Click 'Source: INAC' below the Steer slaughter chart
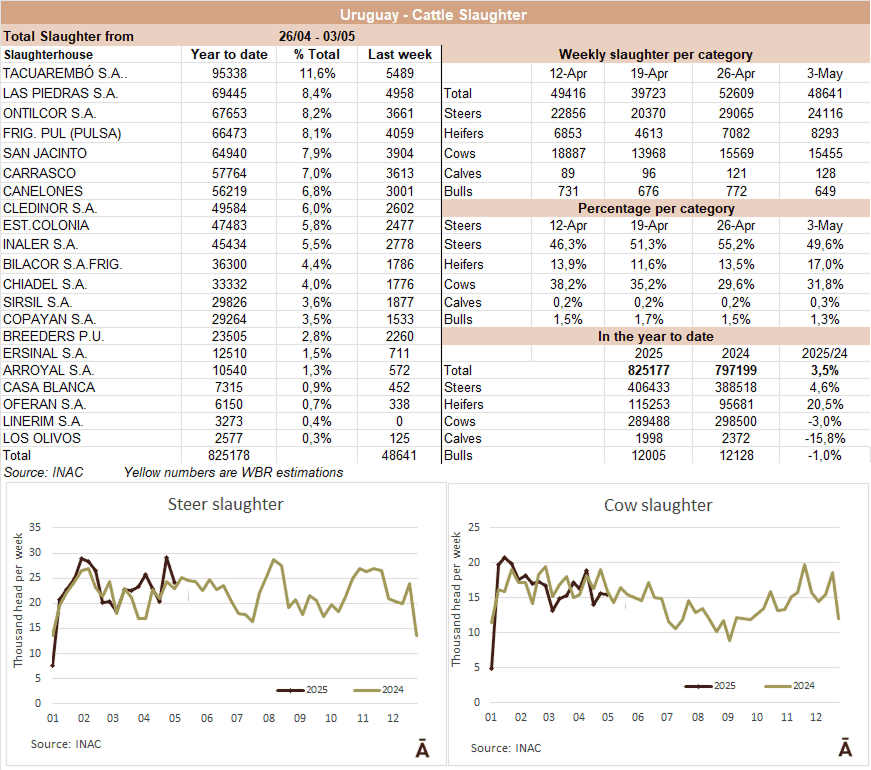Screen dimensions: 871x770 pyautogui.click(x=66, y=744)
